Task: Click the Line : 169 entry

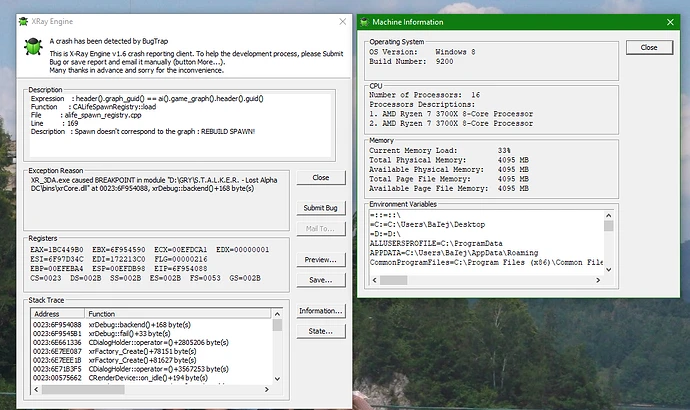Action: pyautogui.click(x=54, y=124)
